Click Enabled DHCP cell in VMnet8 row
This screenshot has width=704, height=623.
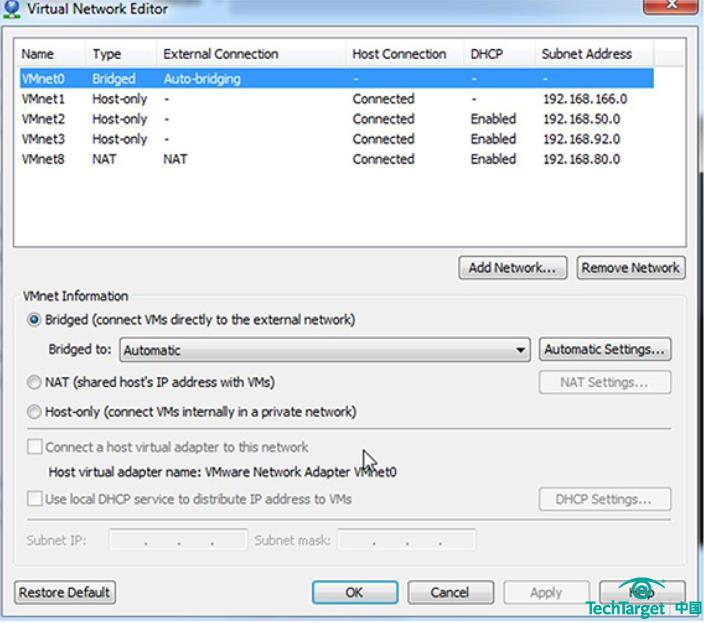tap(493, 159)
